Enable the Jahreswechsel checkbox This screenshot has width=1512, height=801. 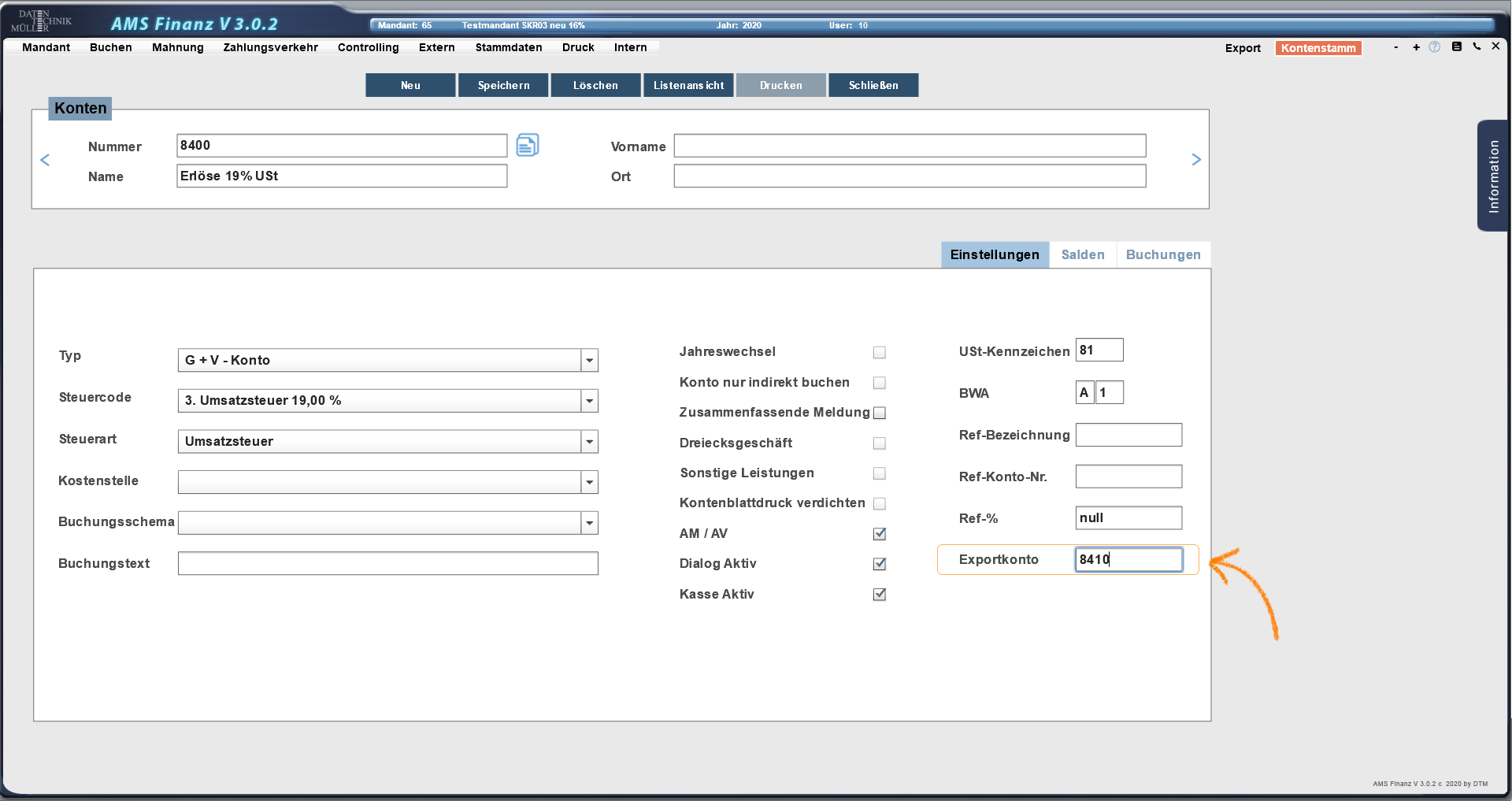tap(880, 352)
